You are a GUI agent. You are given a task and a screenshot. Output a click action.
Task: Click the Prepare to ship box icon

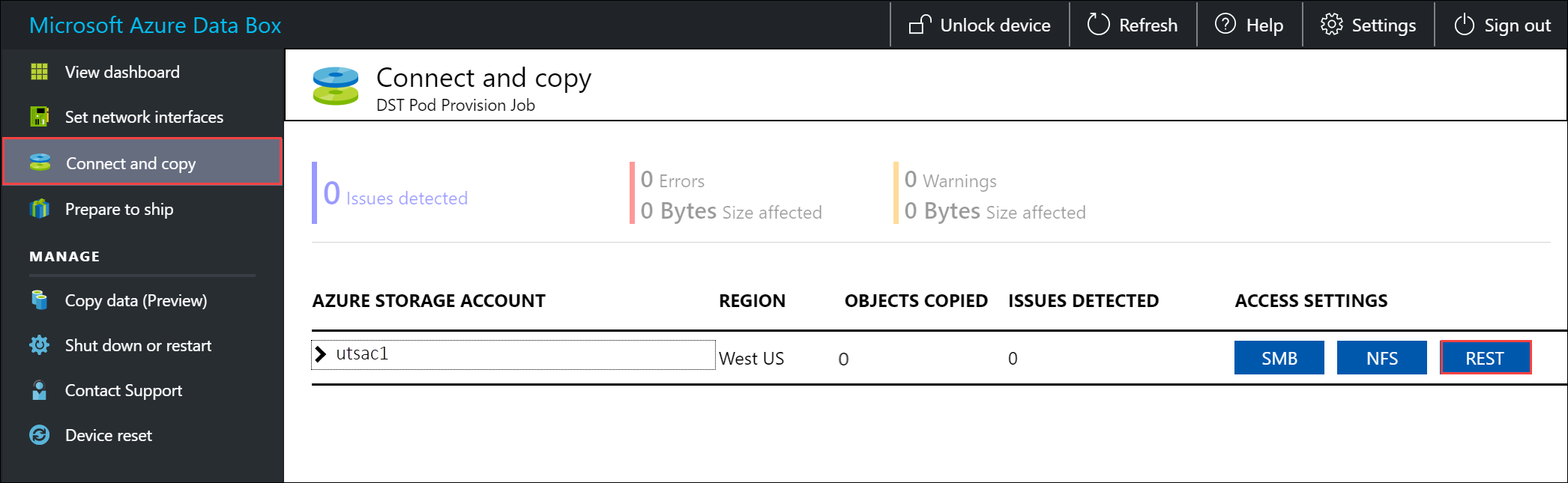coord(39,209)
